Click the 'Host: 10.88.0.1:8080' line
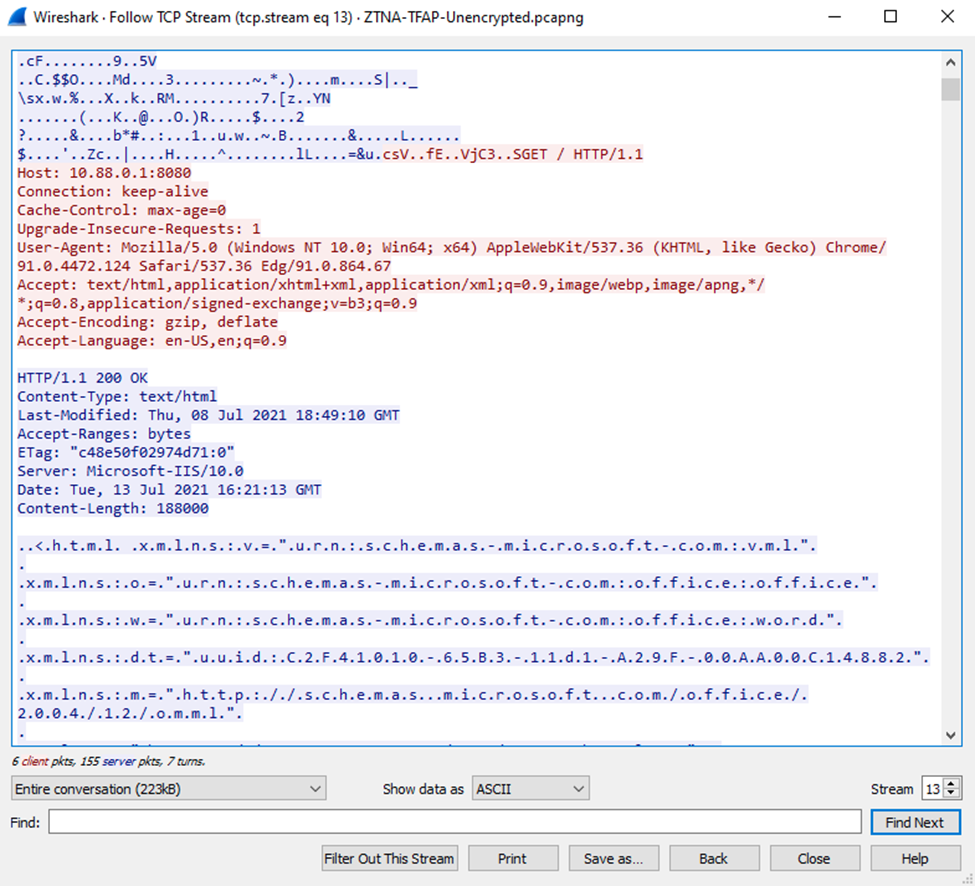 104,172
